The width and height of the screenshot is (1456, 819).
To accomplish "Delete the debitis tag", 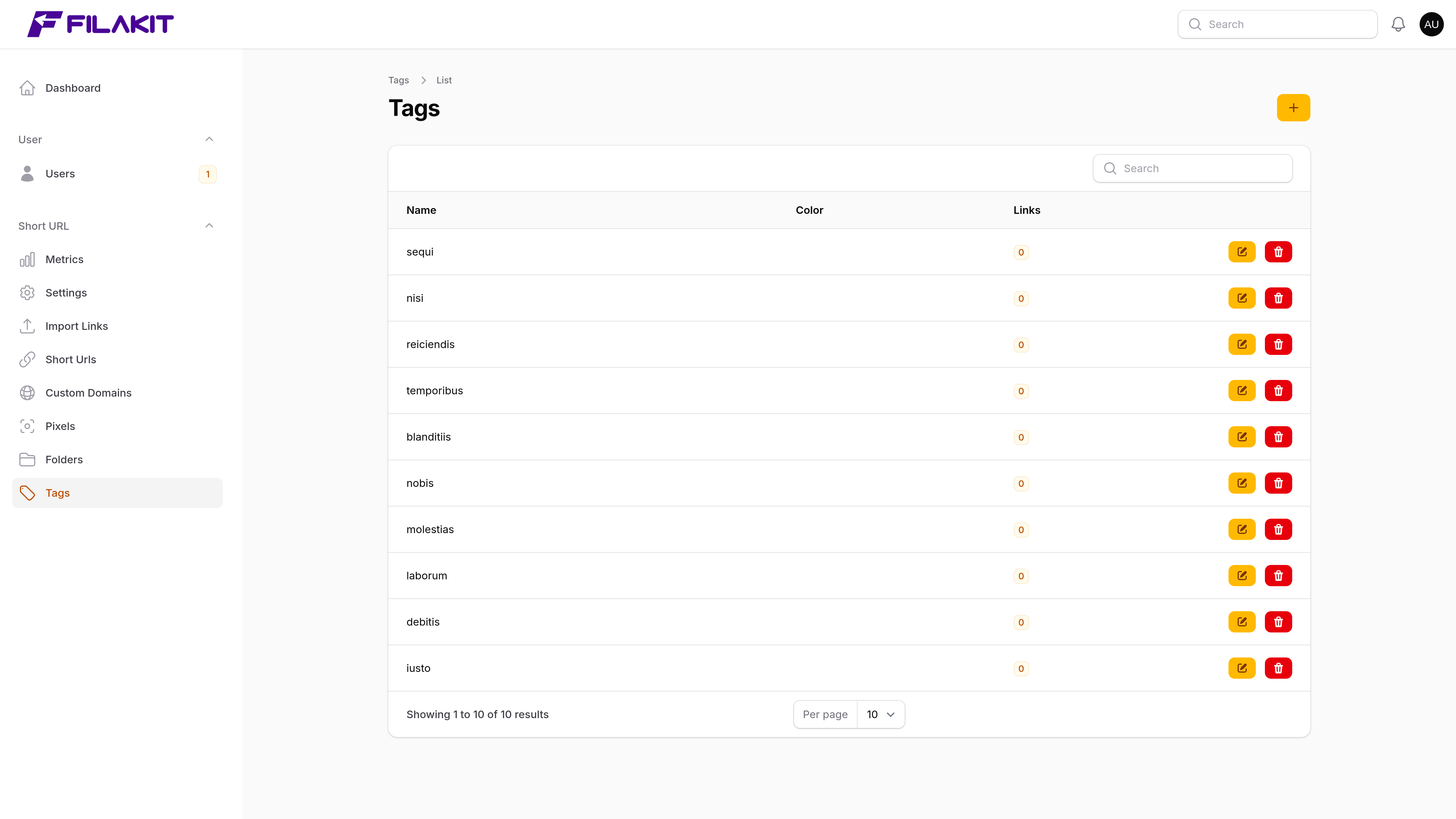I will point(1278,622).
